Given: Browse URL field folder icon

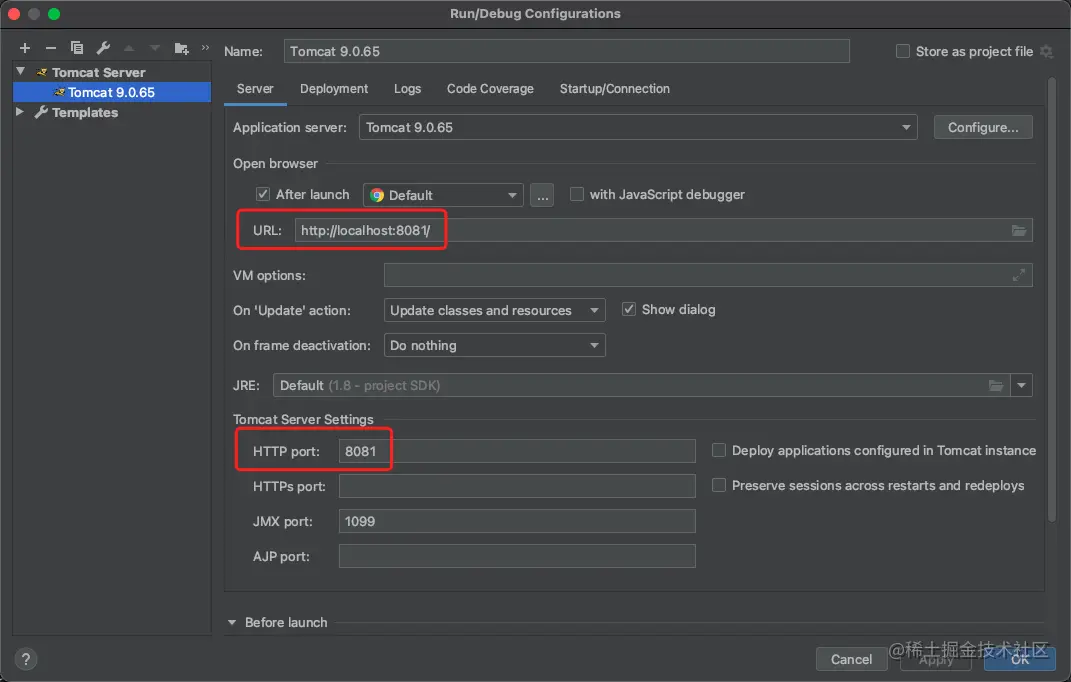Looking at the screenshot, I should coord(1018,230).
